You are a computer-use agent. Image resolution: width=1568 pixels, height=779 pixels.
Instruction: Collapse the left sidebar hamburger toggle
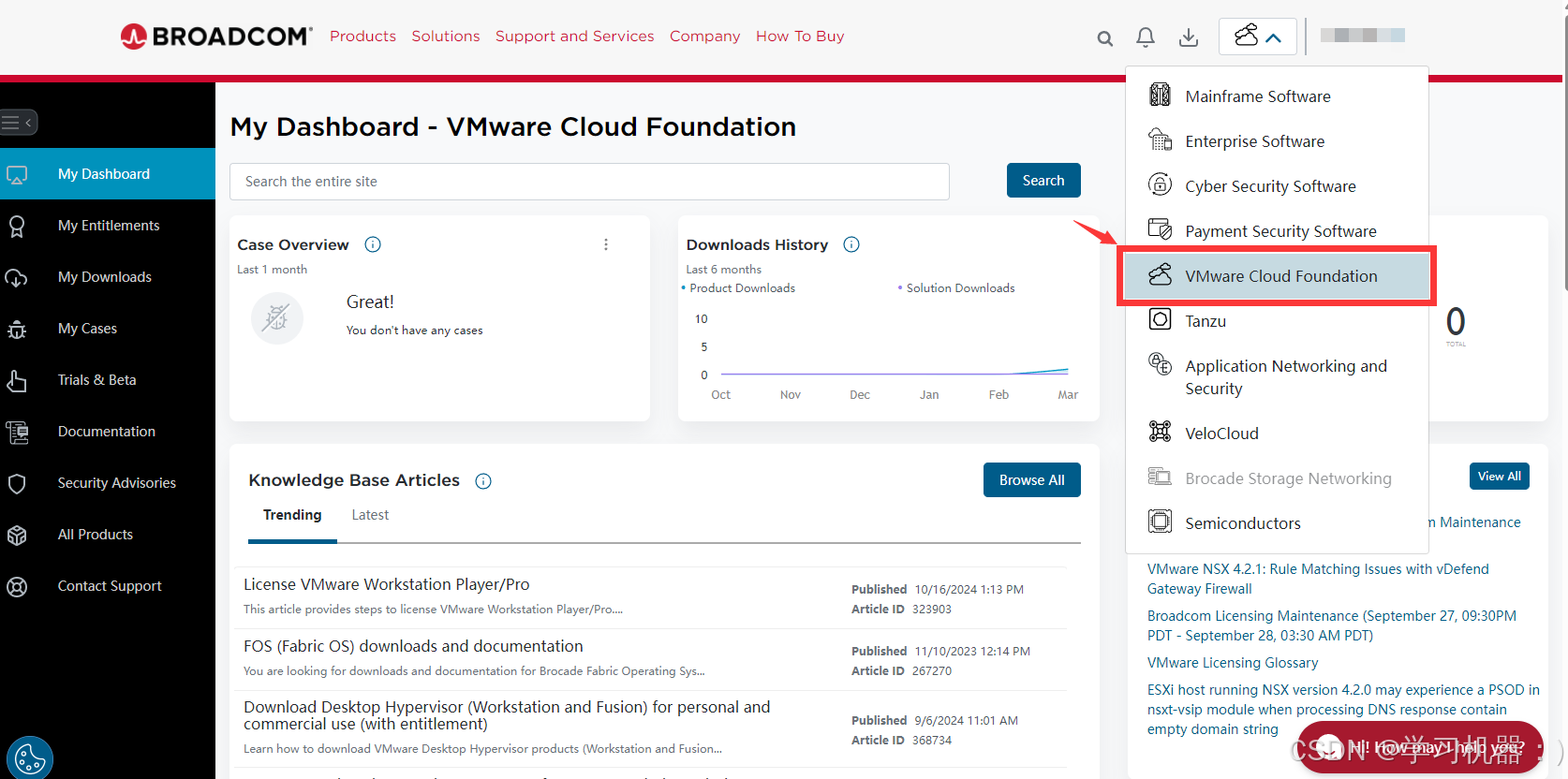[18, 123]
